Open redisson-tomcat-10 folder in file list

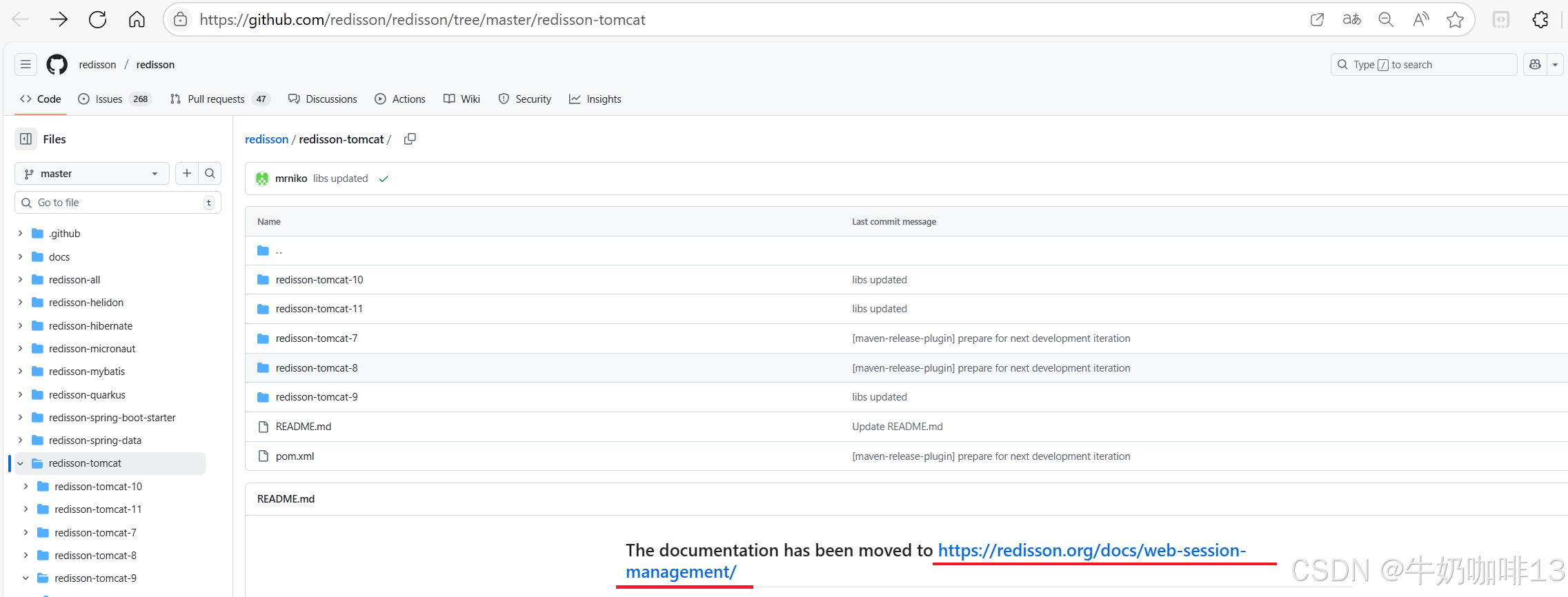pos(319,280)
